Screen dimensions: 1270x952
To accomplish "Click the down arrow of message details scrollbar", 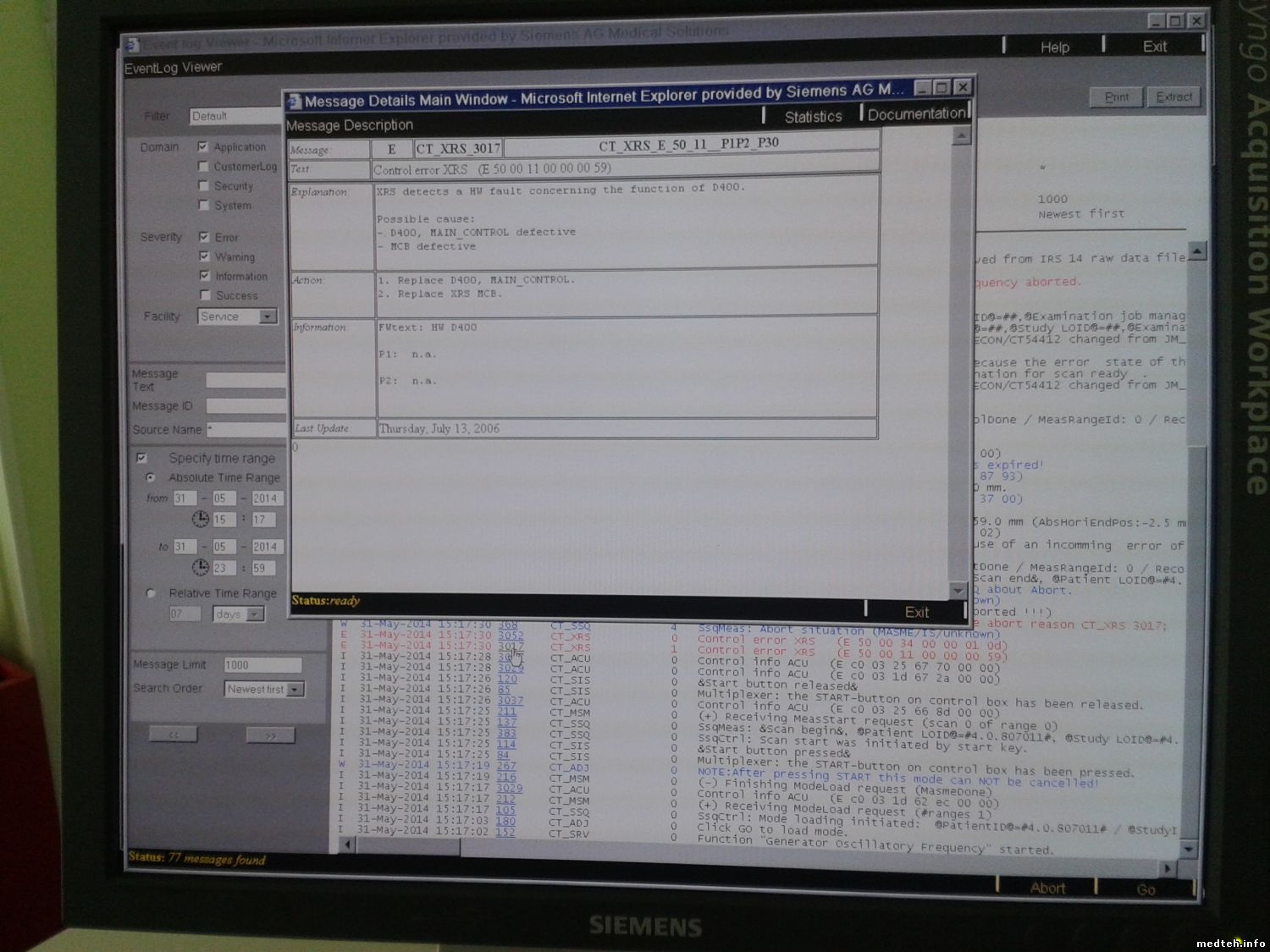I will [958, 590].
